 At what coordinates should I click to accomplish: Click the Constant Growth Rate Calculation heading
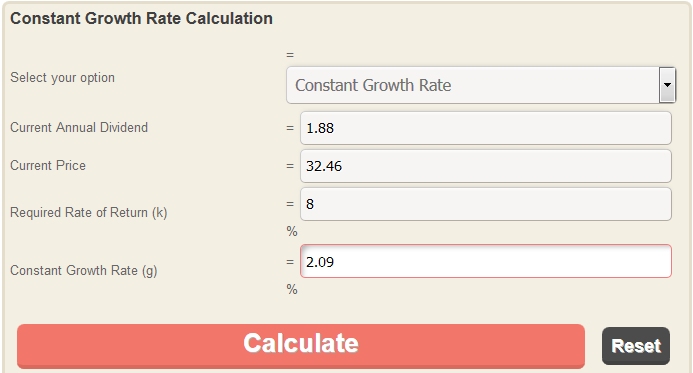pyautogui.click(x=141, y=19)
